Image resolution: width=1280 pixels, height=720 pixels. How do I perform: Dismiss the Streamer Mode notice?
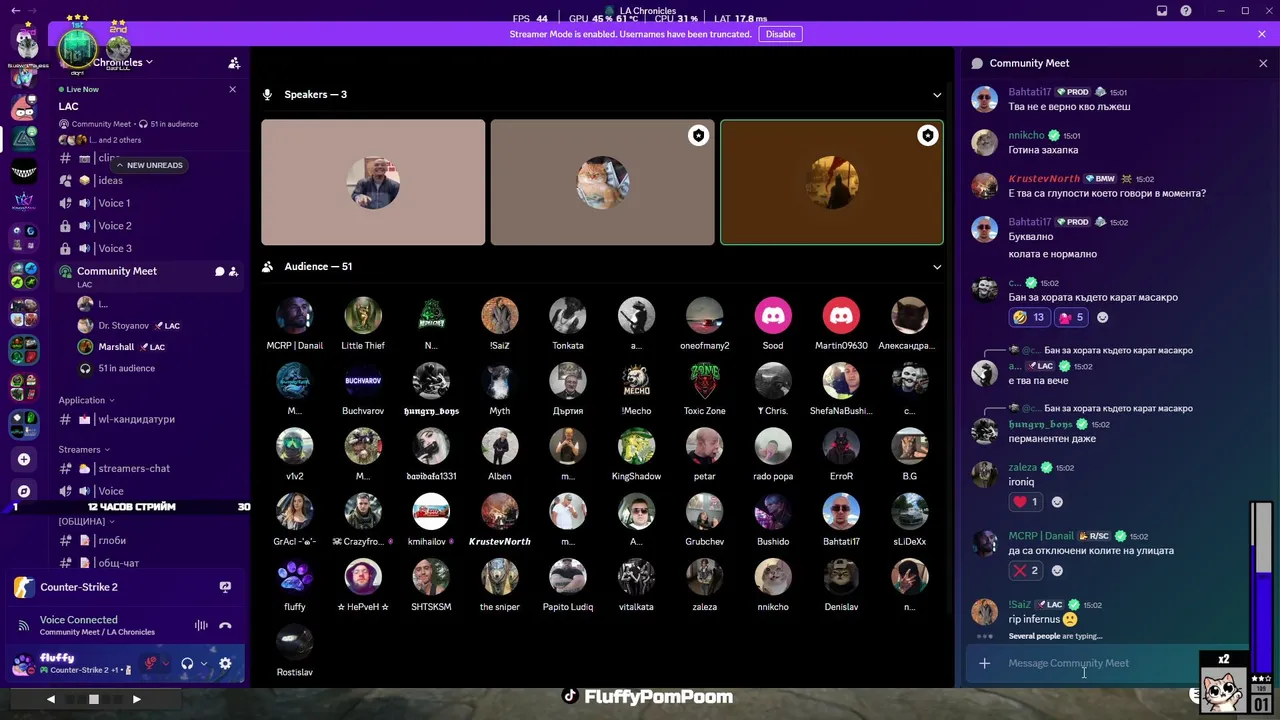pyautogui.click(x=1262, y=34)
